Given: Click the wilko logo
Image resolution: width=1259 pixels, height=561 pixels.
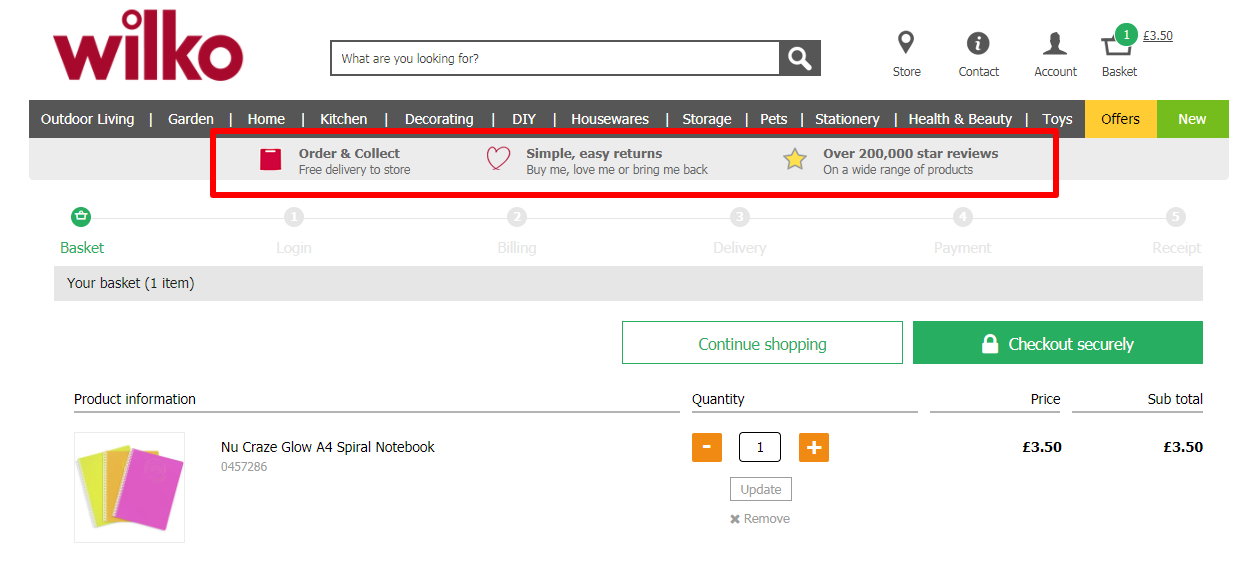Looking at the screenshot, I should [x=148, y=46].
